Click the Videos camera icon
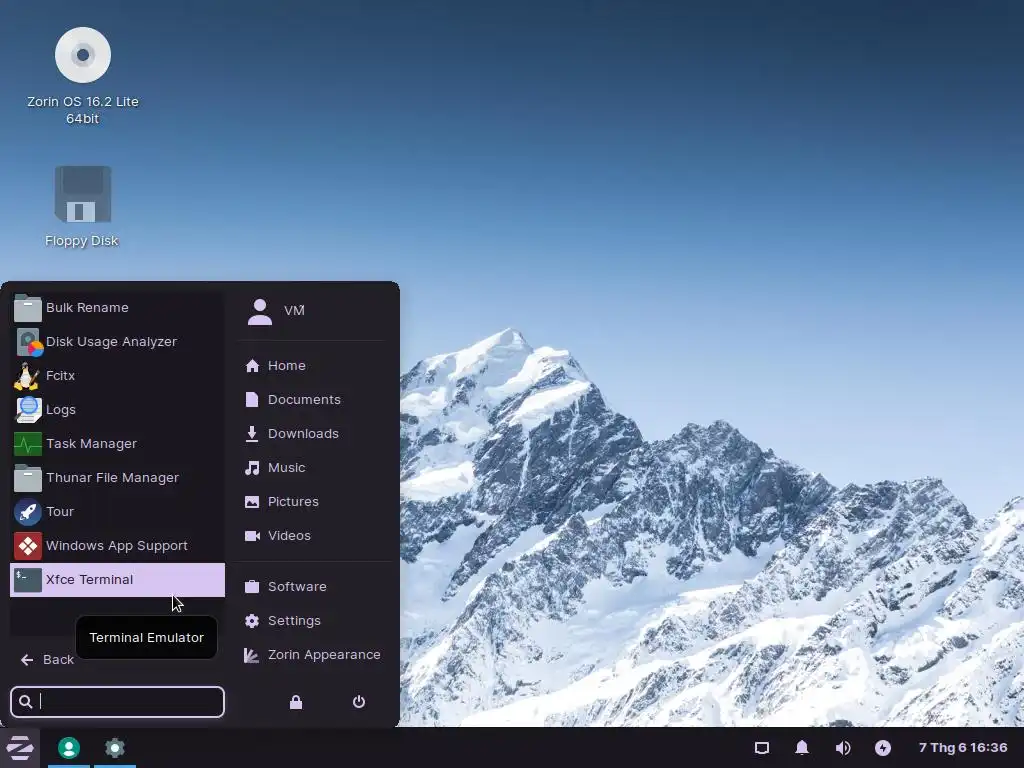1024x768 pixels. click(252, 536)
